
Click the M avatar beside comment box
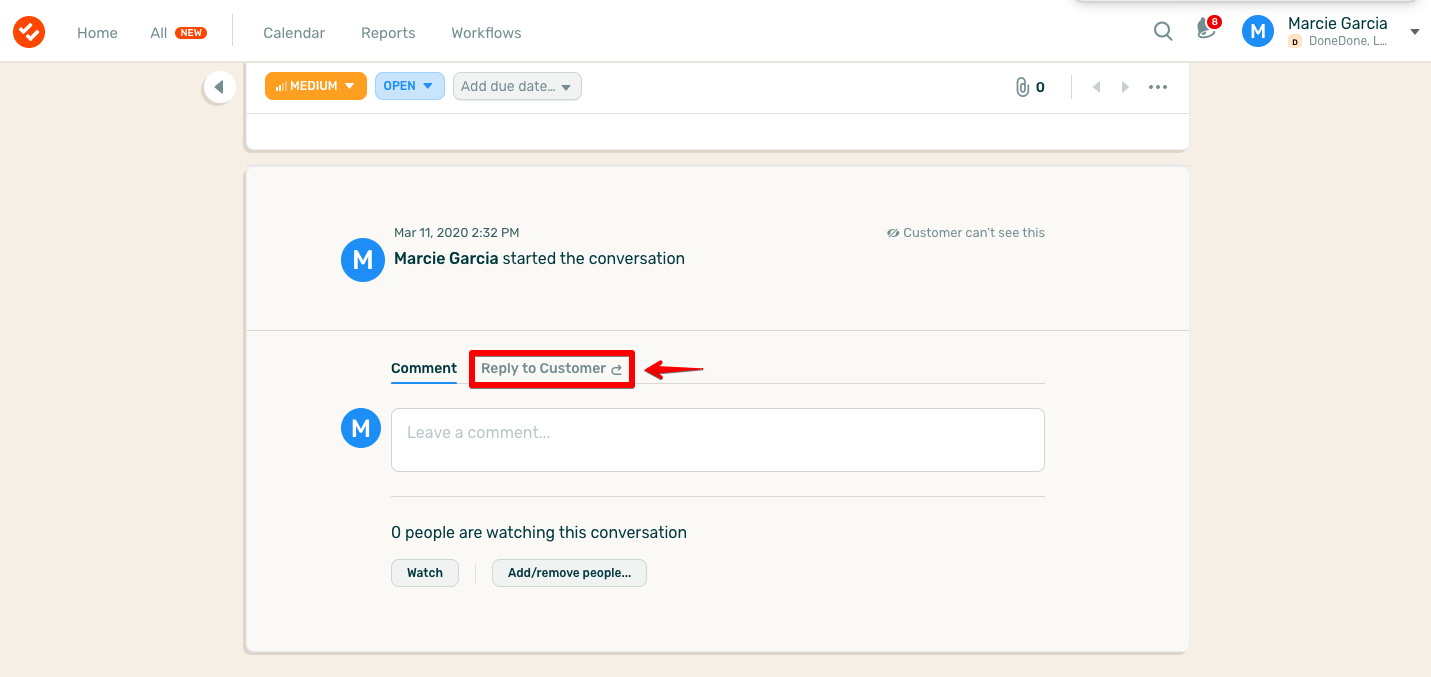(361, 428)
